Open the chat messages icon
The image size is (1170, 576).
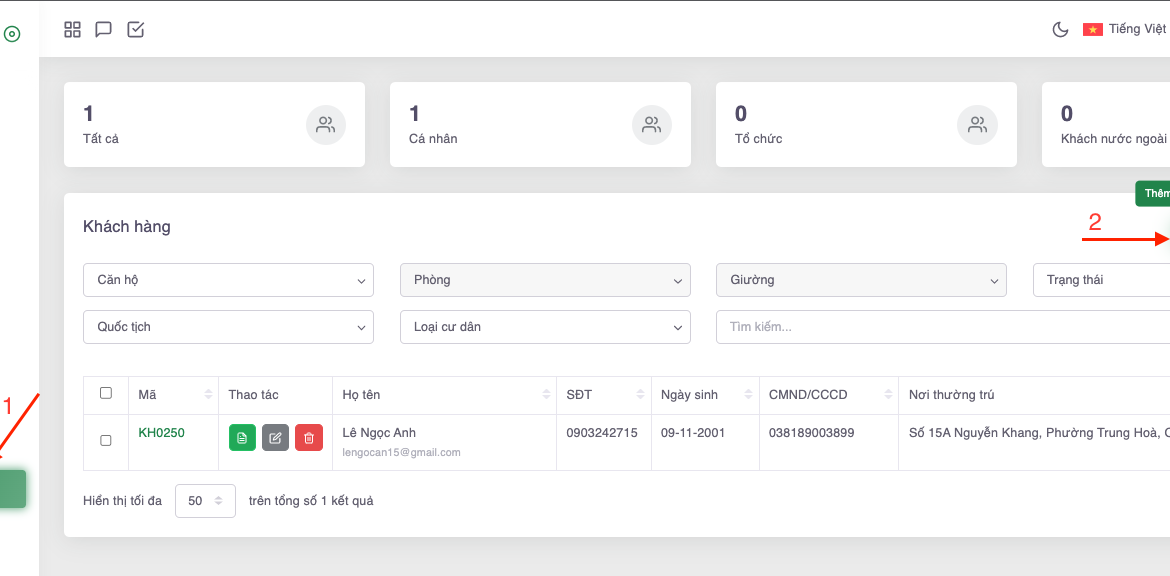point(103,30)
